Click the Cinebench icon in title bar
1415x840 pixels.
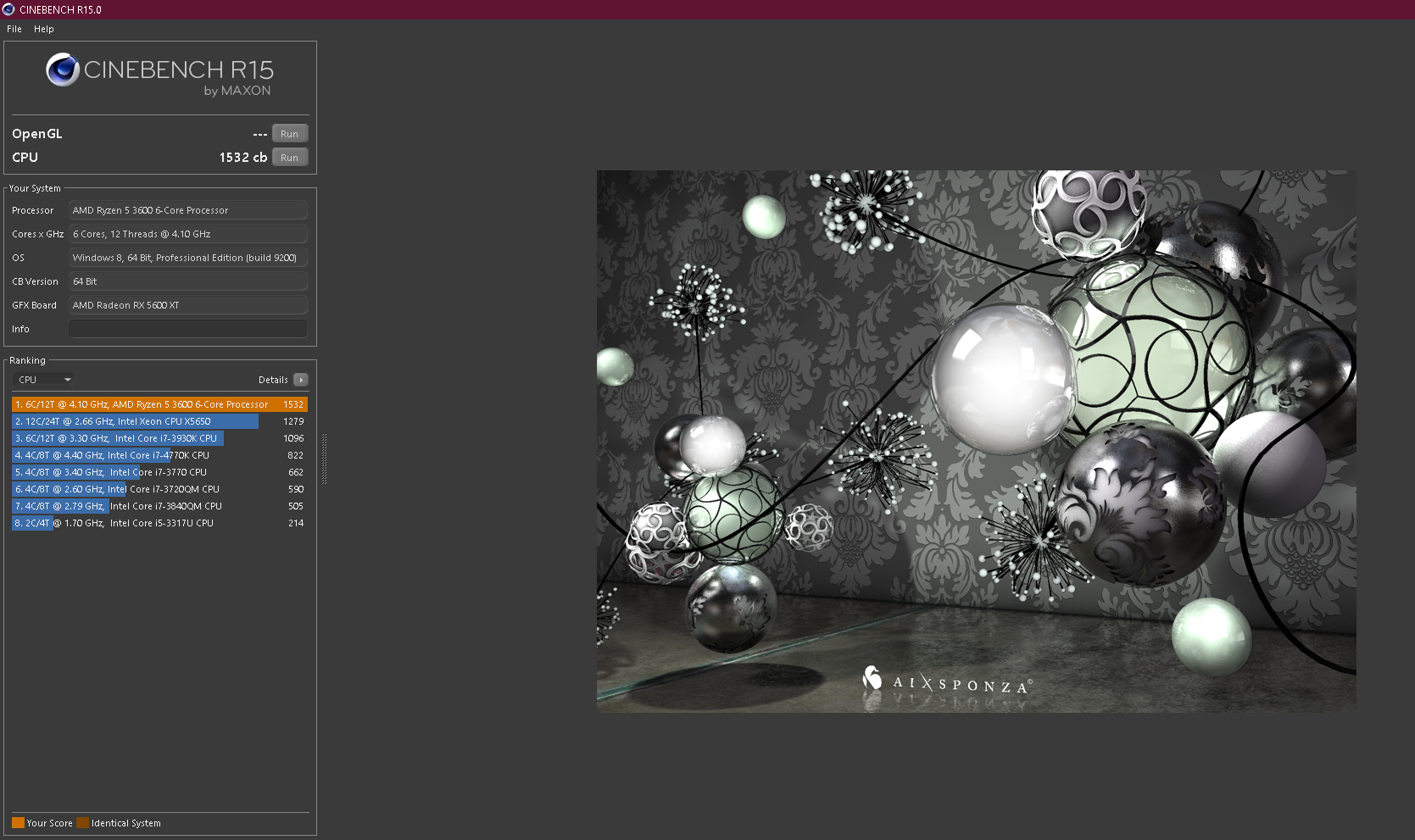tap(8, 9)
